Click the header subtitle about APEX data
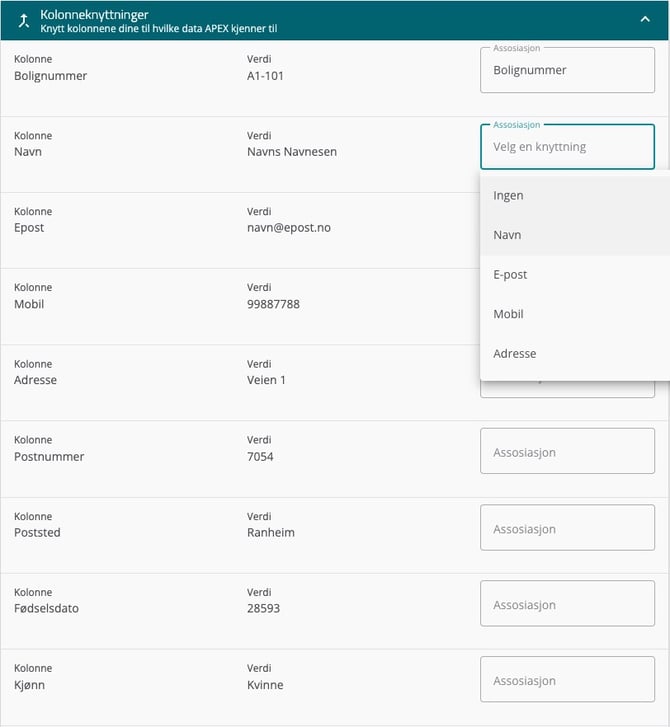Screen dimensions: 670x727 (159, 29)
